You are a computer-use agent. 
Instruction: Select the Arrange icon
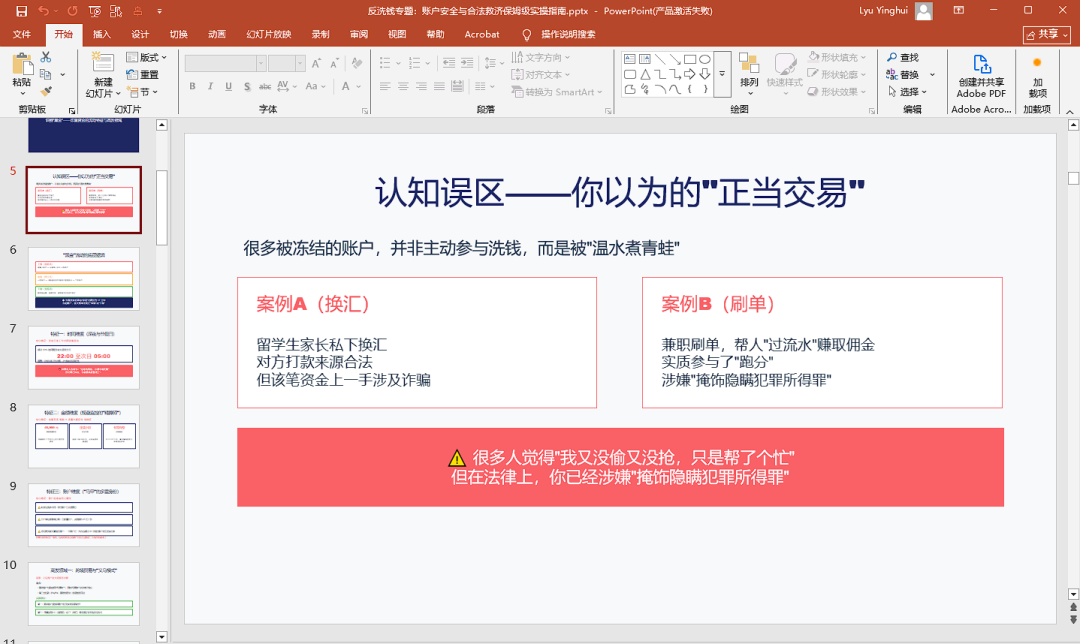tap(749, 65)
